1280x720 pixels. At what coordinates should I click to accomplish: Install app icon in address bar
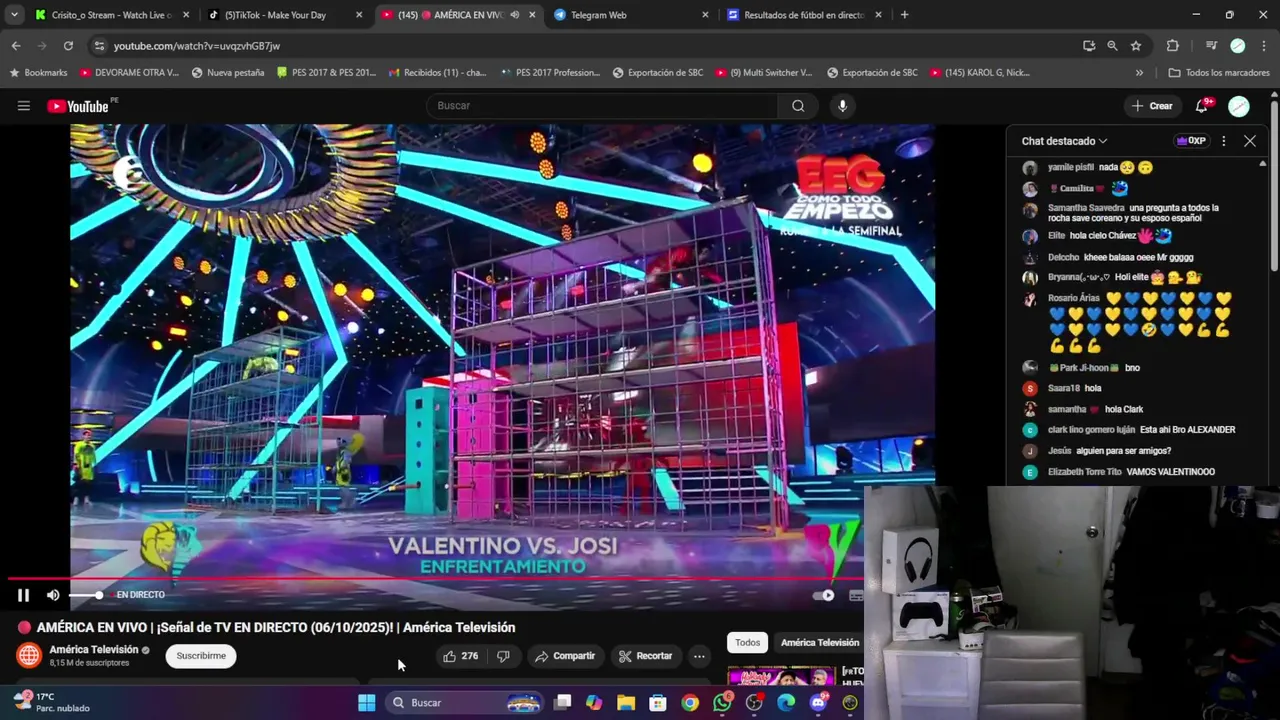click(x=1089, y=46)
